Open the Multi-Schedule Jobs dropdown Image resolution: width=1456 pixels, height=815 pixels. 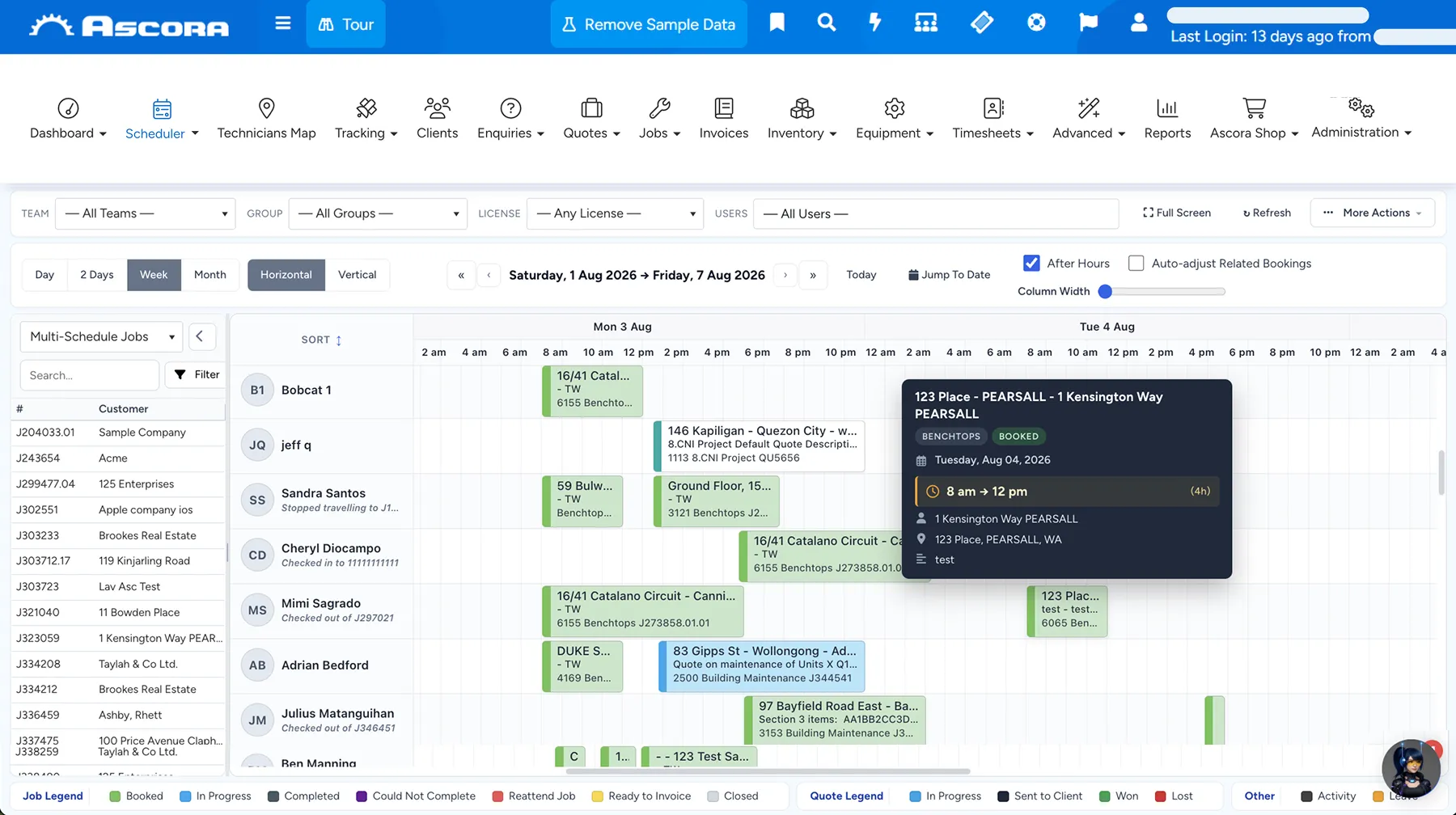(101, 336)
